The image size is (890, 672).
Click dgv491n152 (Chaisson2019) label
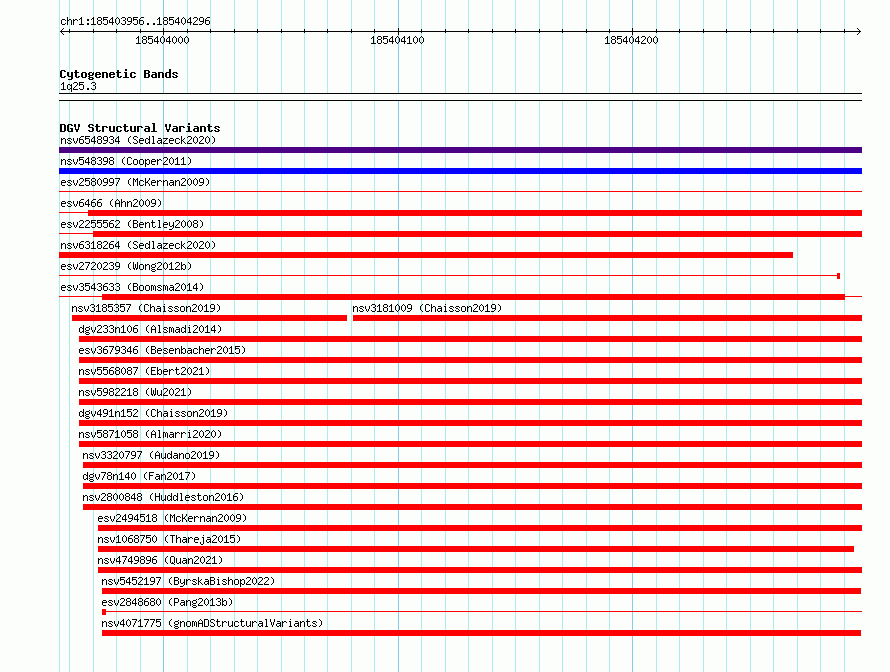pyautogui.click(x=153, y=413)
